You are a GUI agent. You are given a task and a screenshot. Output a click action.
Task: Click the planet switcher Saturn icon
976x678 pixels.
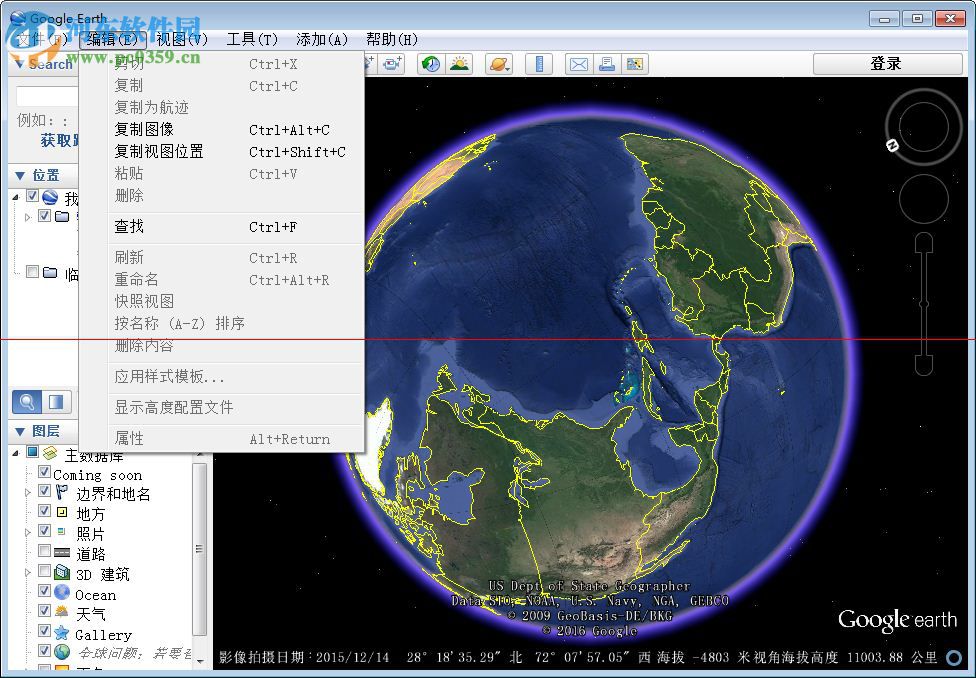coord(497,64)
